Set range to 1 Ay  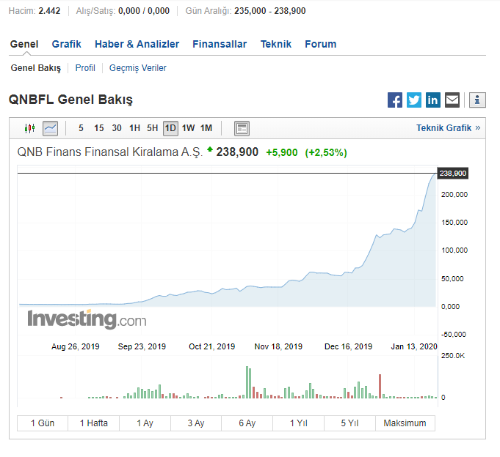145,423
